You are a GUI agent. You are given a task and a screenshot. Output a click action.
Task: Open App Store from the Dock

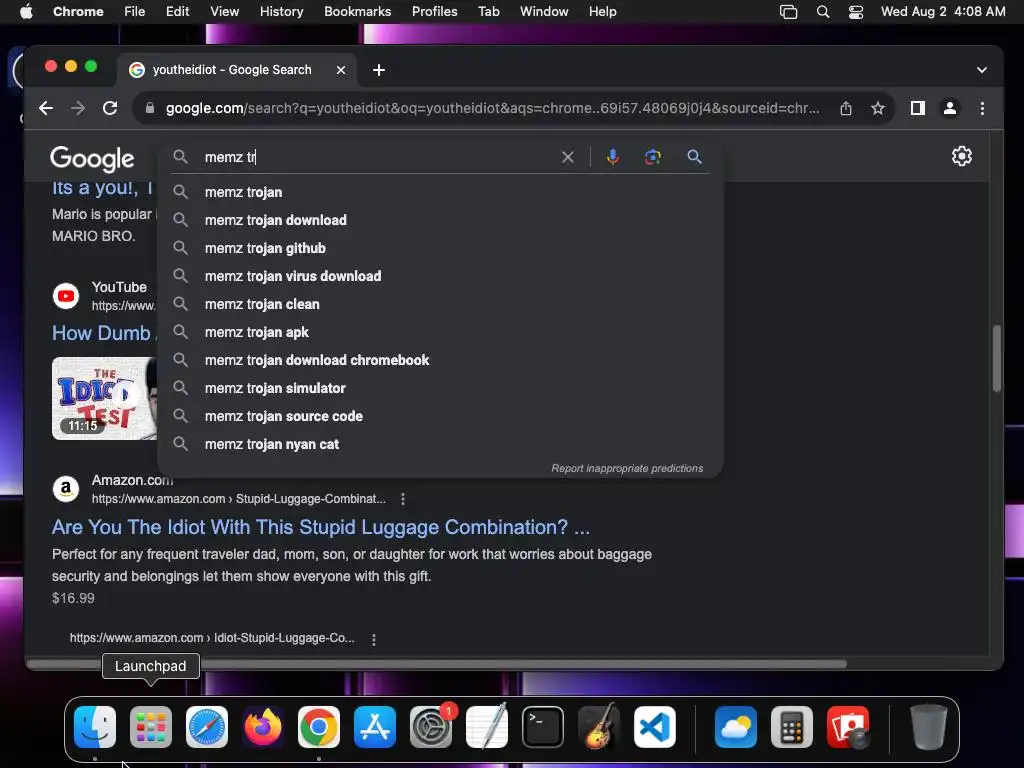pyautogui.click(x=375, y=727)
